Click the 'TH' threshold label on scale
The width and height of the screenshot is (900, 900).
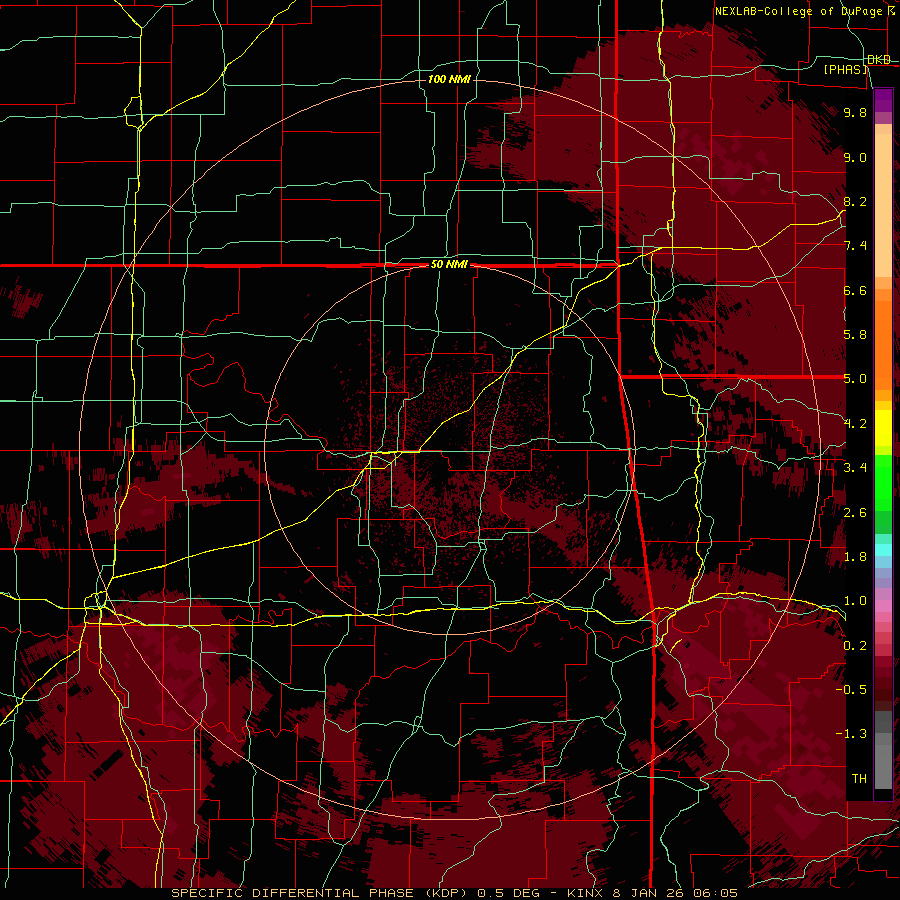tap(859, 779)
